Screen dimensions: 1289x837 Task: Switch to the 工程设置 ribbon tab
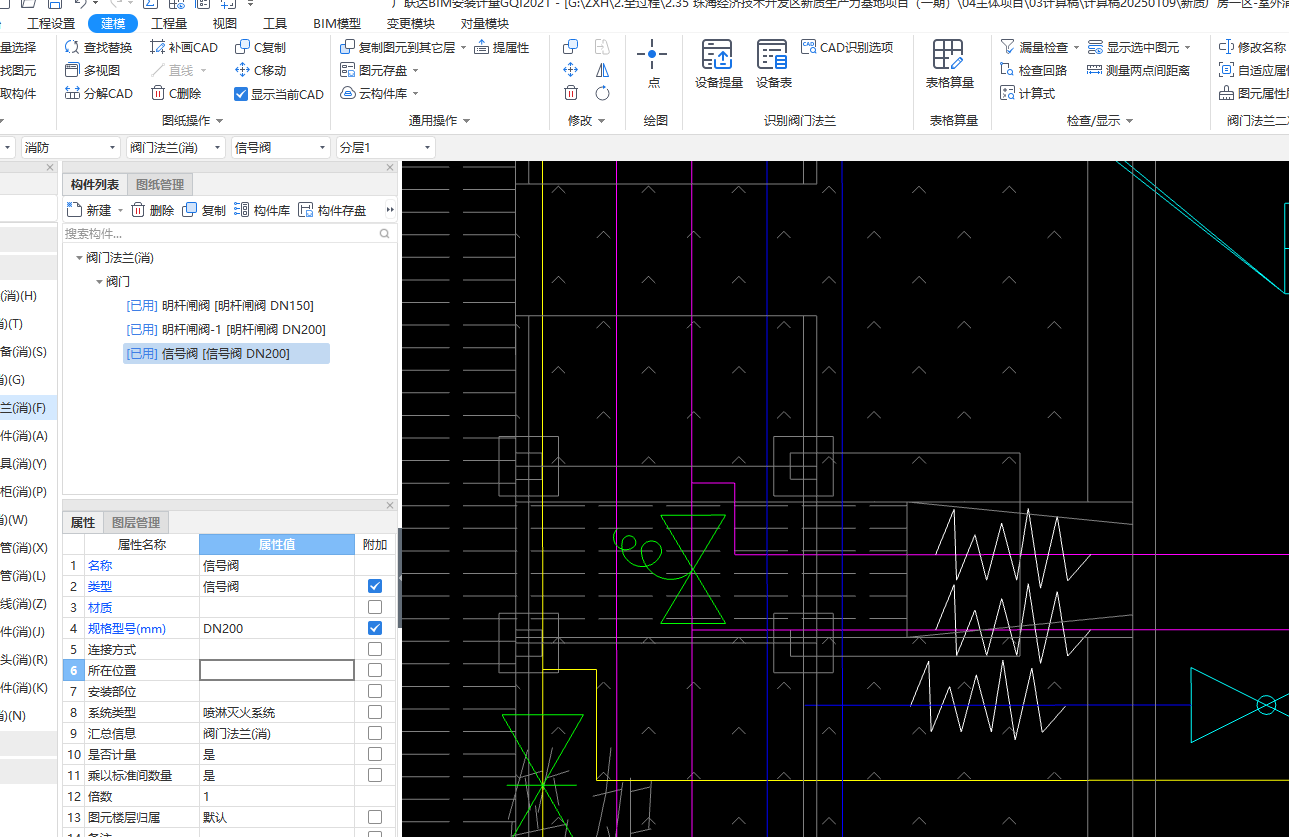click(51, 23)
